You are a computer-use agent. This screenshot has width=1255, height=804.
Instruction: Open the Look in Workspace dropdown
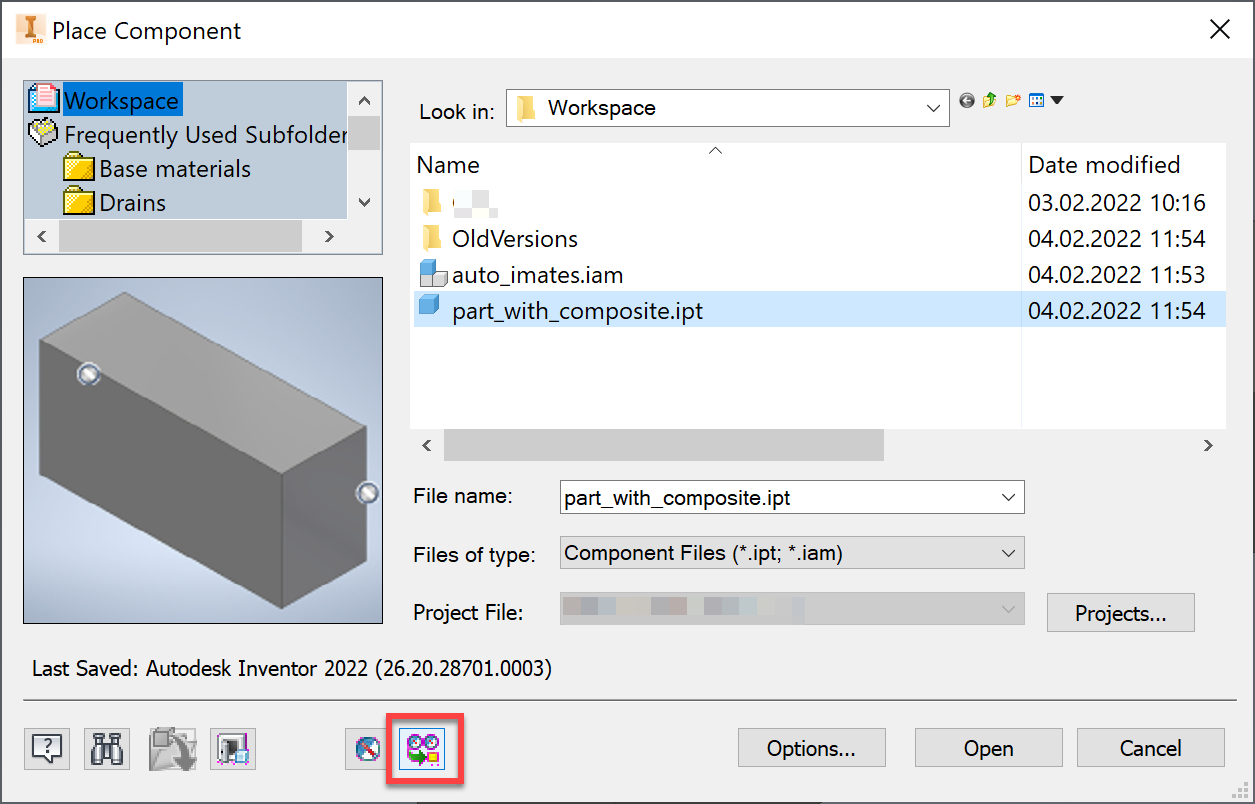pos(932,108)
